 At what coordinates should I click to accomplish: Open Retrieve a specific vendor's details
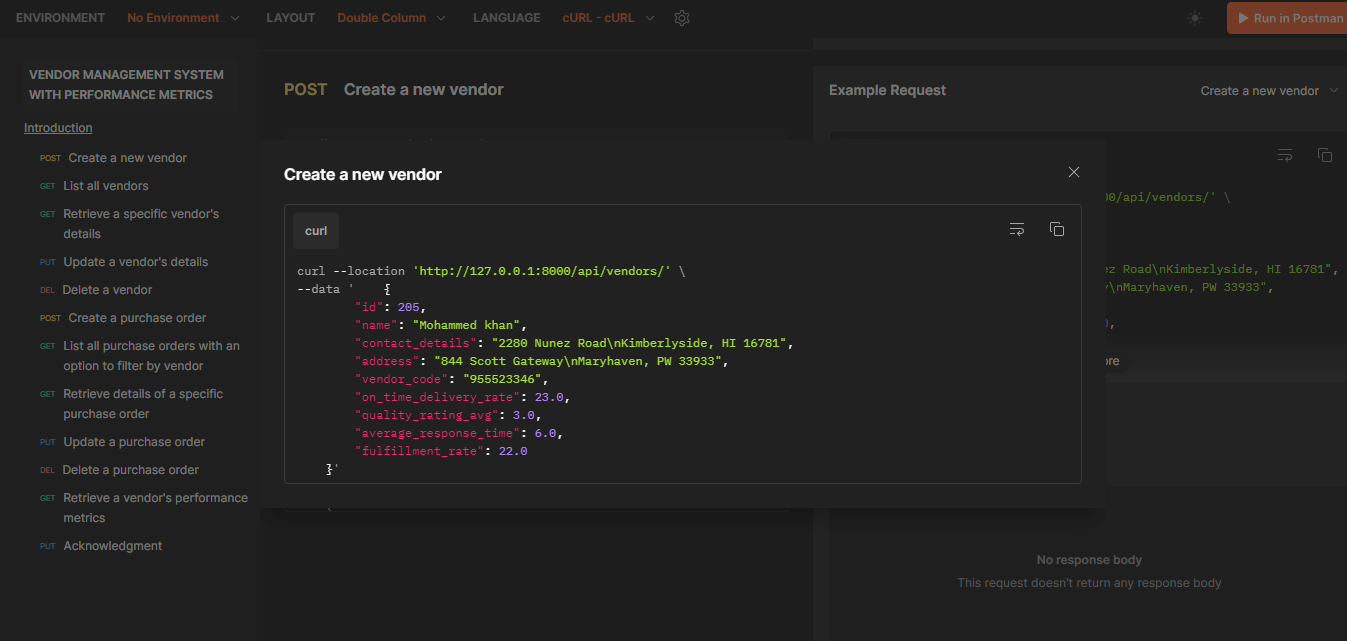[140, 224]
